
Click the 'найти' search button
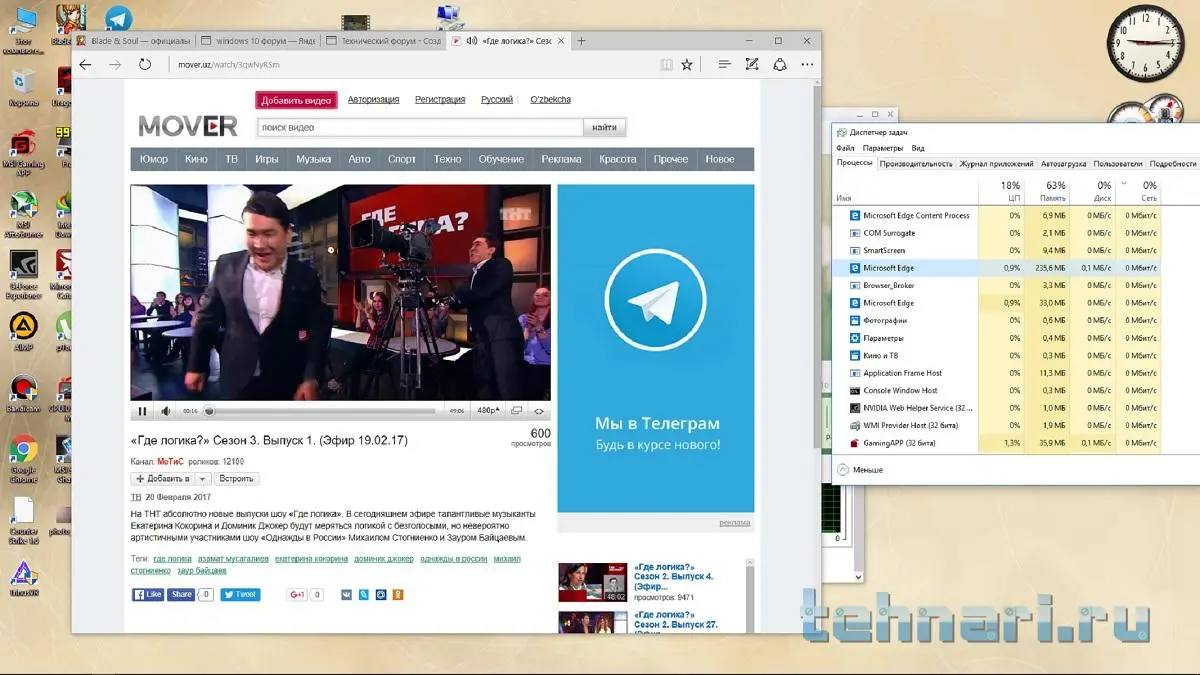click(x=605, y=127)
